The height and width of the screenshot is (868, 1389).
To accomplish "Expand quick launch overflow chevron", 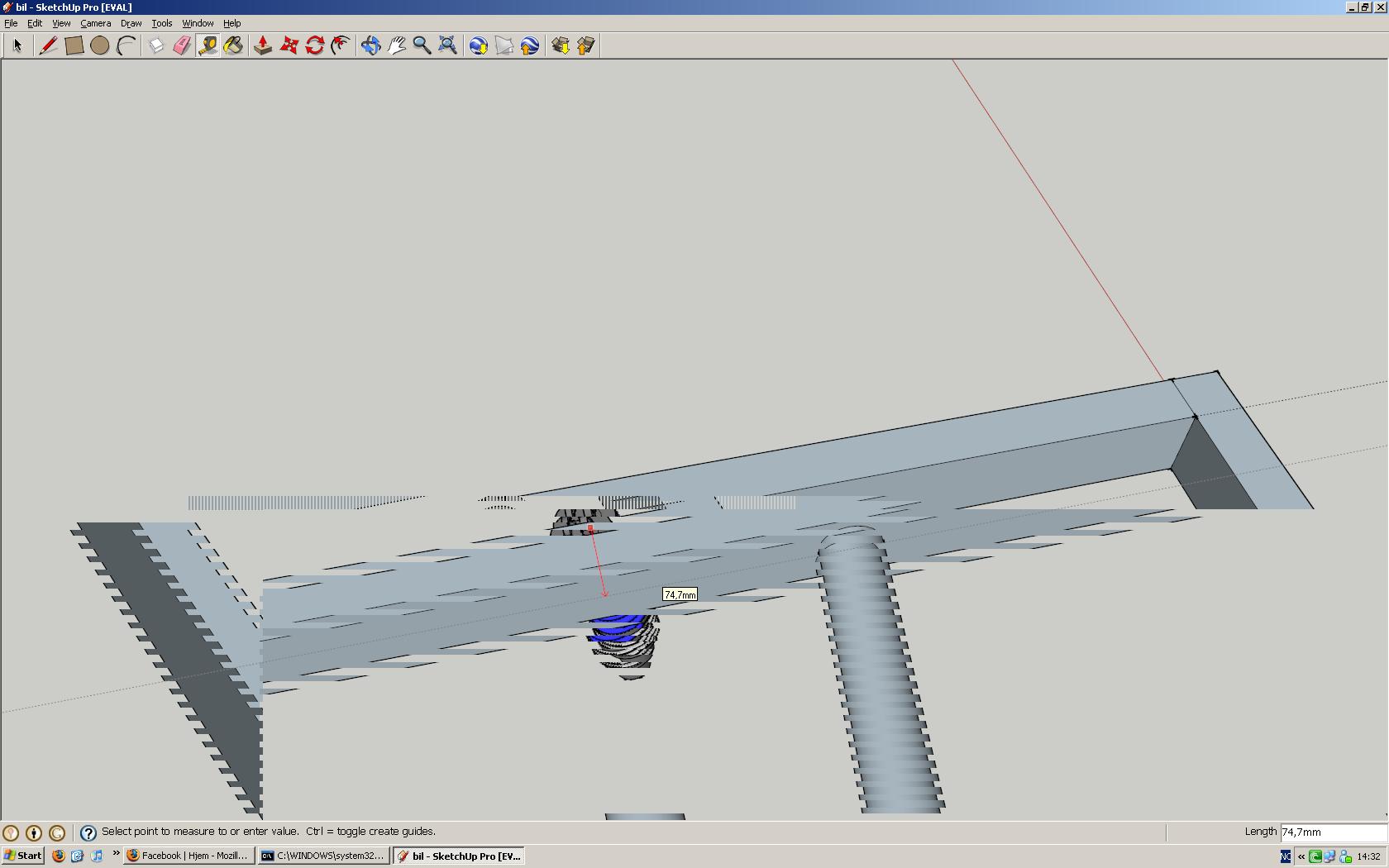I will point(116,854).
